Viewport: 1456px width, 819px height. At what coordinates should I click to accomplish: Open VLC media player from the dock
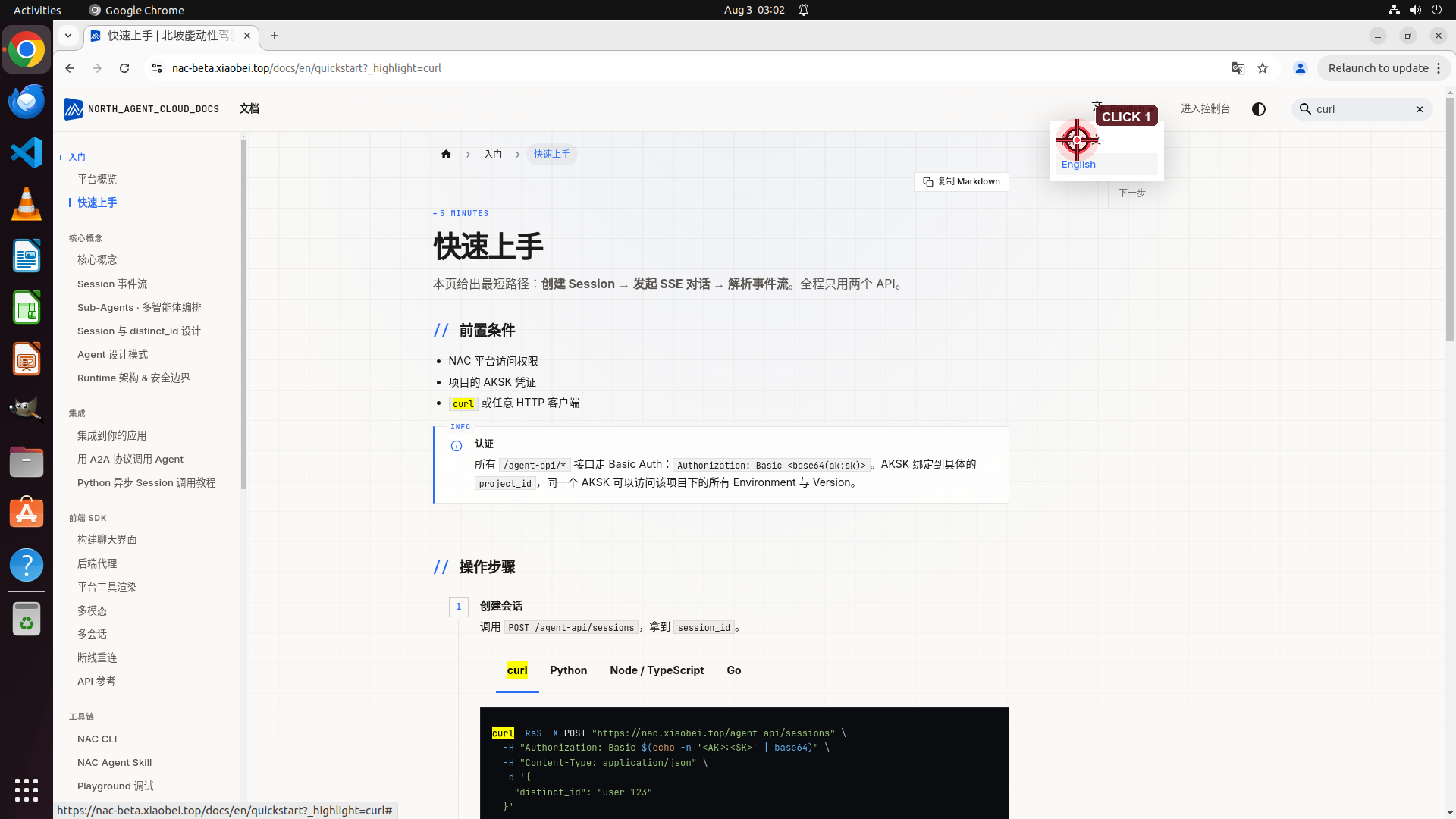tap(27, 205)
